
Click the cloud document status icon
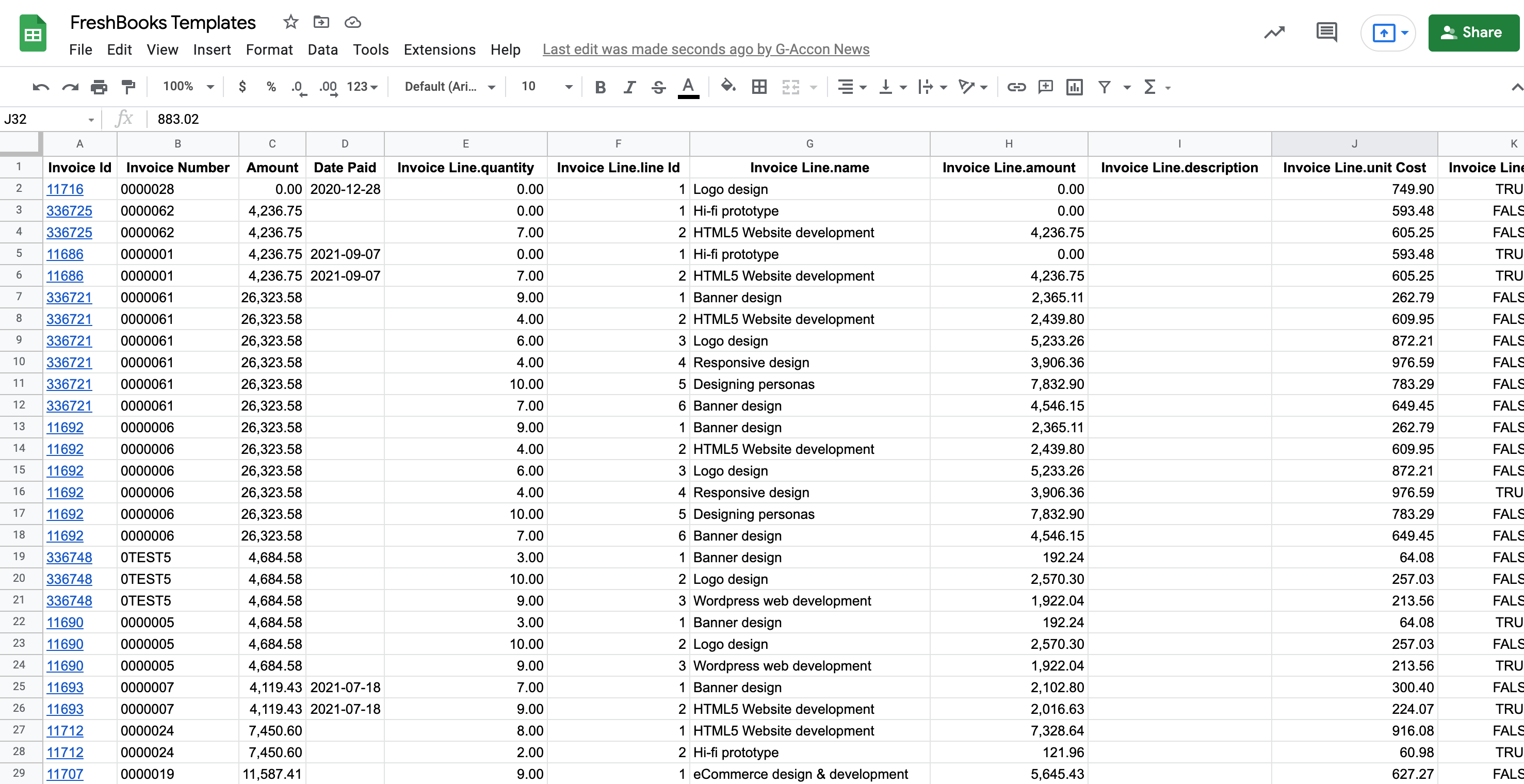[352, 23]
